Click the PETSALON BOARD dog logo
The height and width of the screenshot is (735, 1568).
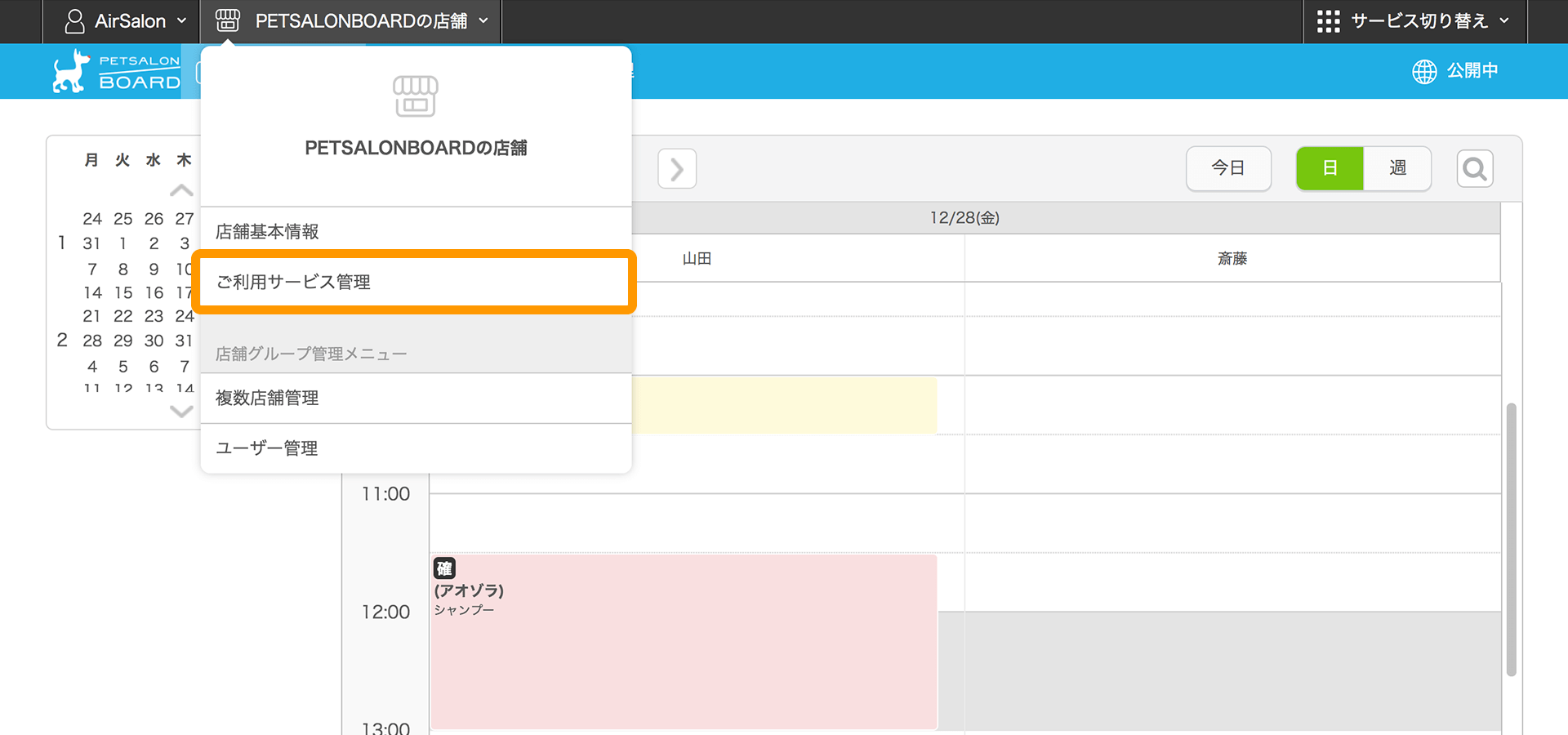point(116,71)
